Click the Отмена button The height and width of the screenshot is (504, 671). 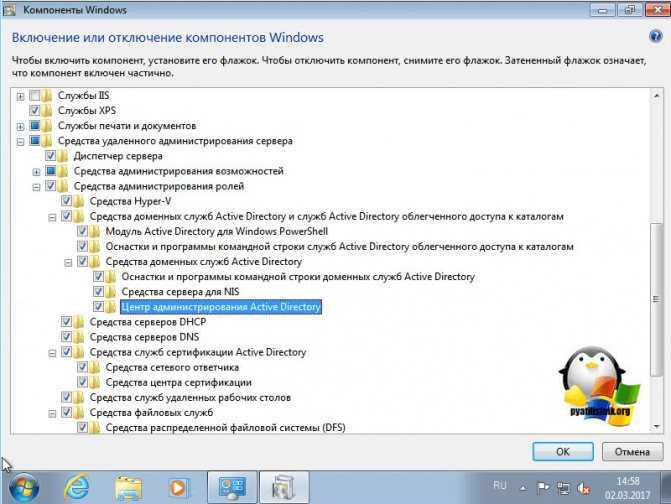[x=632, y=451]
